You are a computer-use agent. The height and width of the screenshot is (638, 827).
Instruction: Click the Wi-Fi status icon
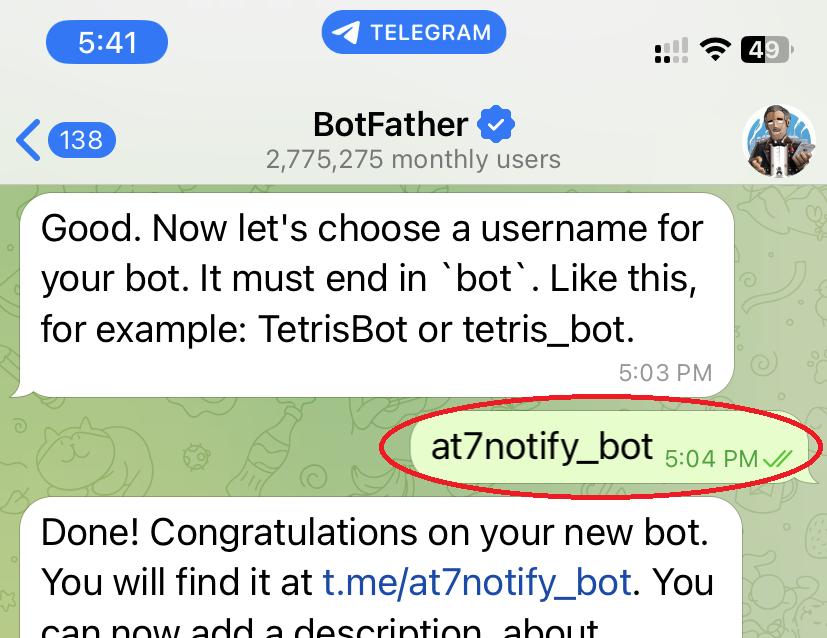pyautogui.click(x=715, y=49)
